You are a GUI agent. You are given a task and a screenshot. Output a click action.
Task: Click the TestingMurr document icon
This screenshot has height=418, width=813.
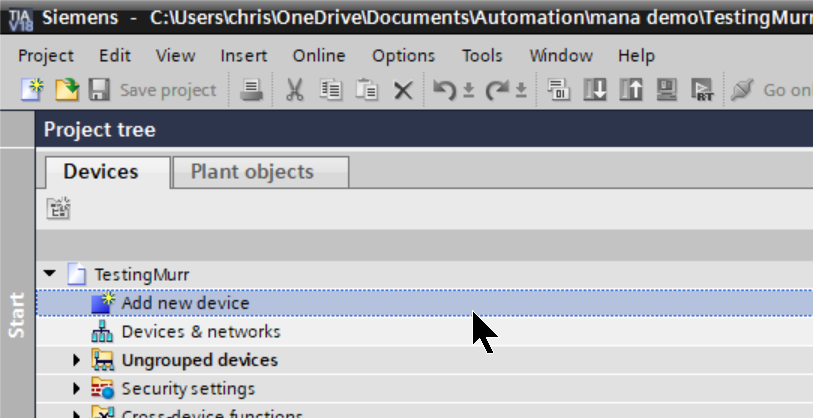pyautogui.click(x=76, y=274)
